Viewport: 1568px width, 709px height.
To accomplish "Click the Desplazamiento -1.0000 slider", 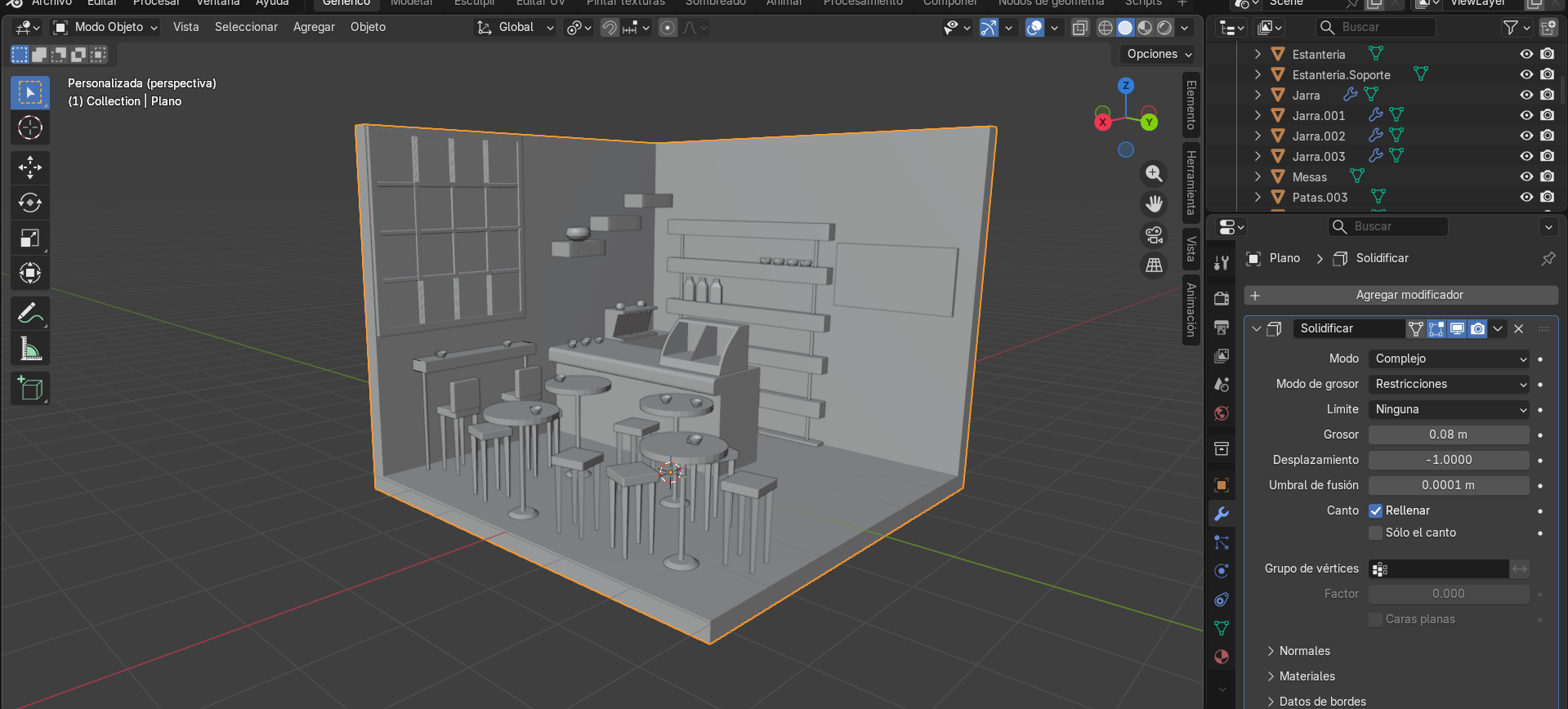I will click(1449, 460).
